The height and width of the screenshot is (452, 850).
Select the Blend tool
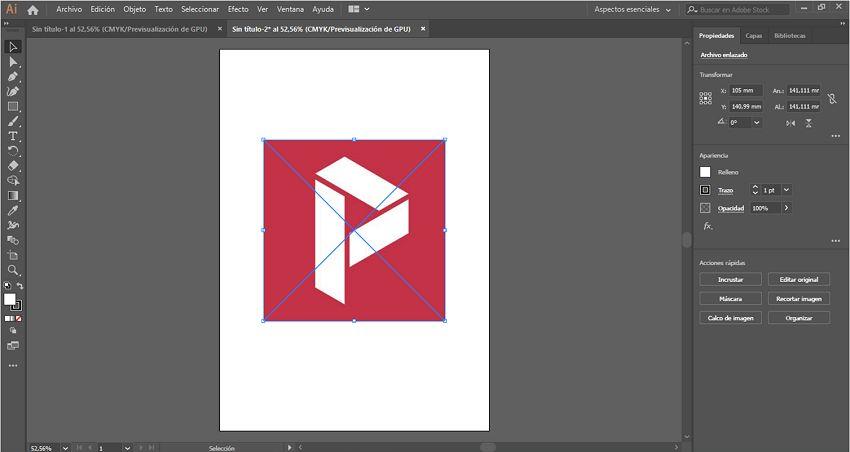13,240
